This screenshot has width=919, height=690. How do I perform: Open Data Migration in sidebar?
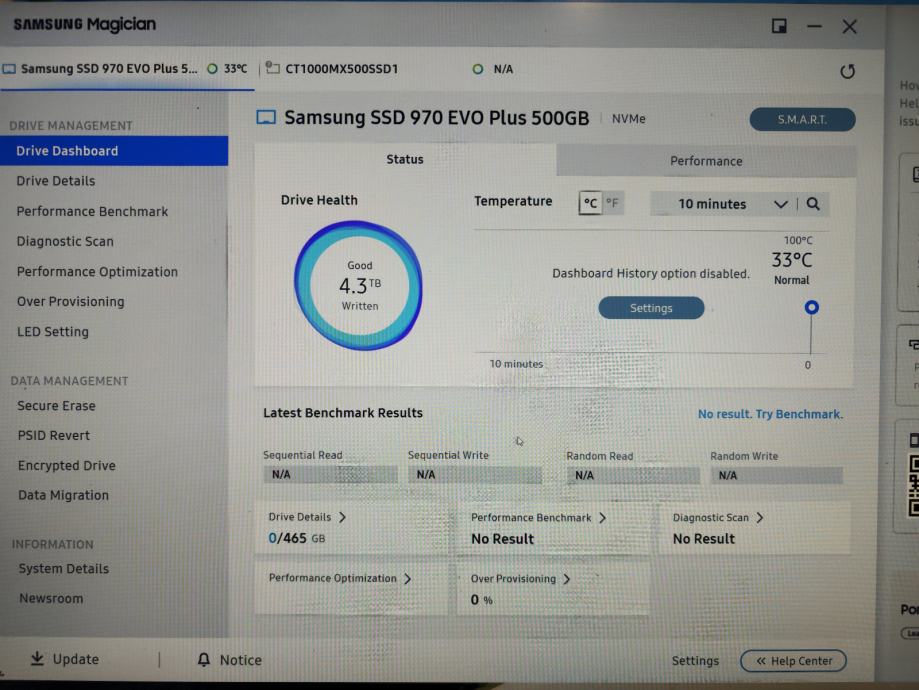point(63,495)
